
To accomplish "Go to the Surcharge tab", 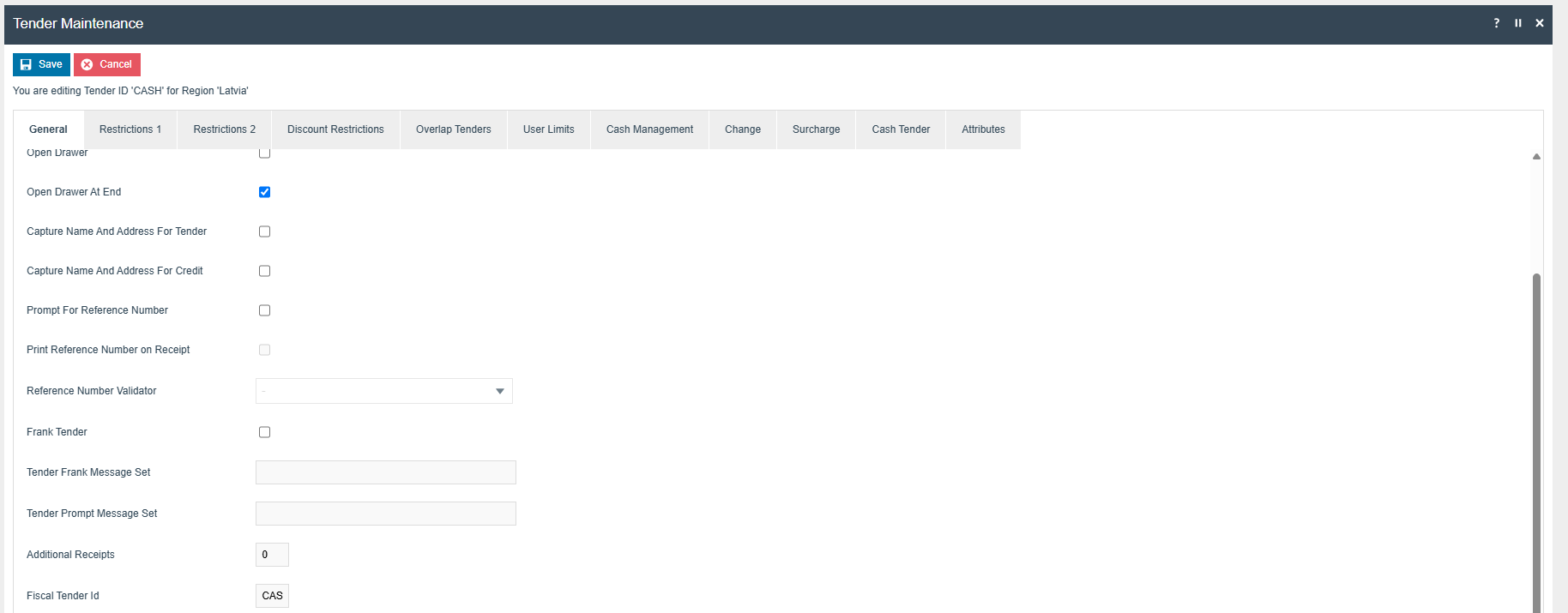I will click(816, 129).
